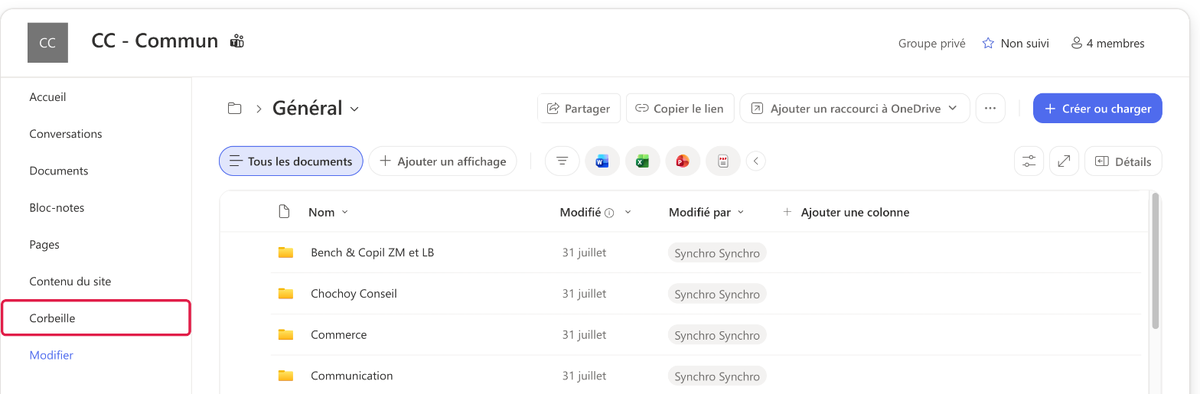
Task: Collapse the file type filters chevron
Action: point(756,161)
